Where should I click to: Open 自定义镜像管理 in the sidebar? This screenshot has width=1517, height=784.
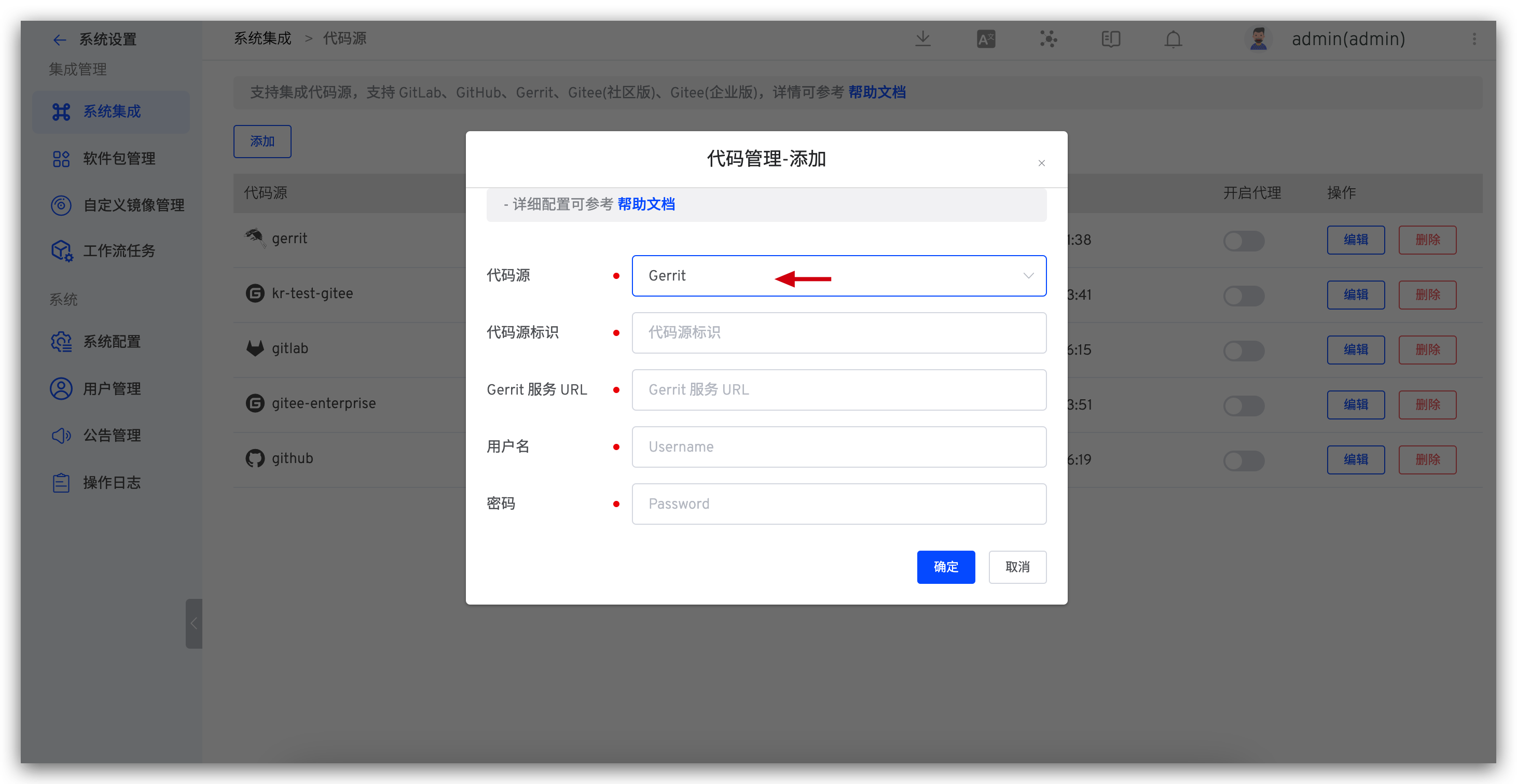(111, 205)
